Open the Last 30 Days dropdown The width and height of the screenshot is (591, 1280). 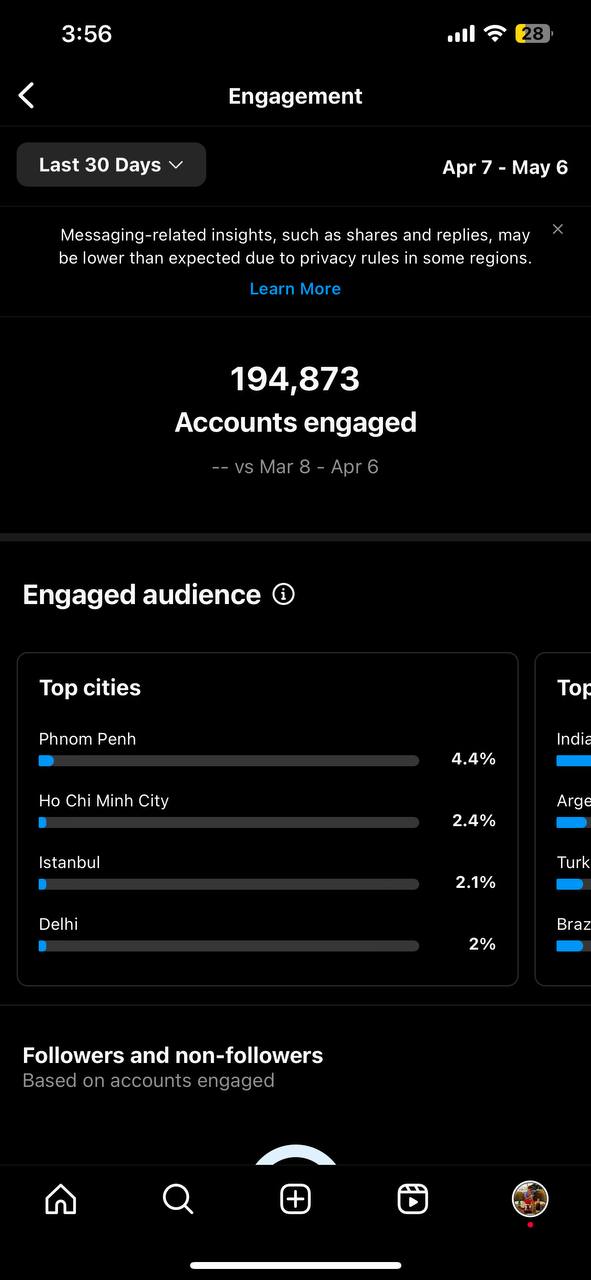pos(111,165)
